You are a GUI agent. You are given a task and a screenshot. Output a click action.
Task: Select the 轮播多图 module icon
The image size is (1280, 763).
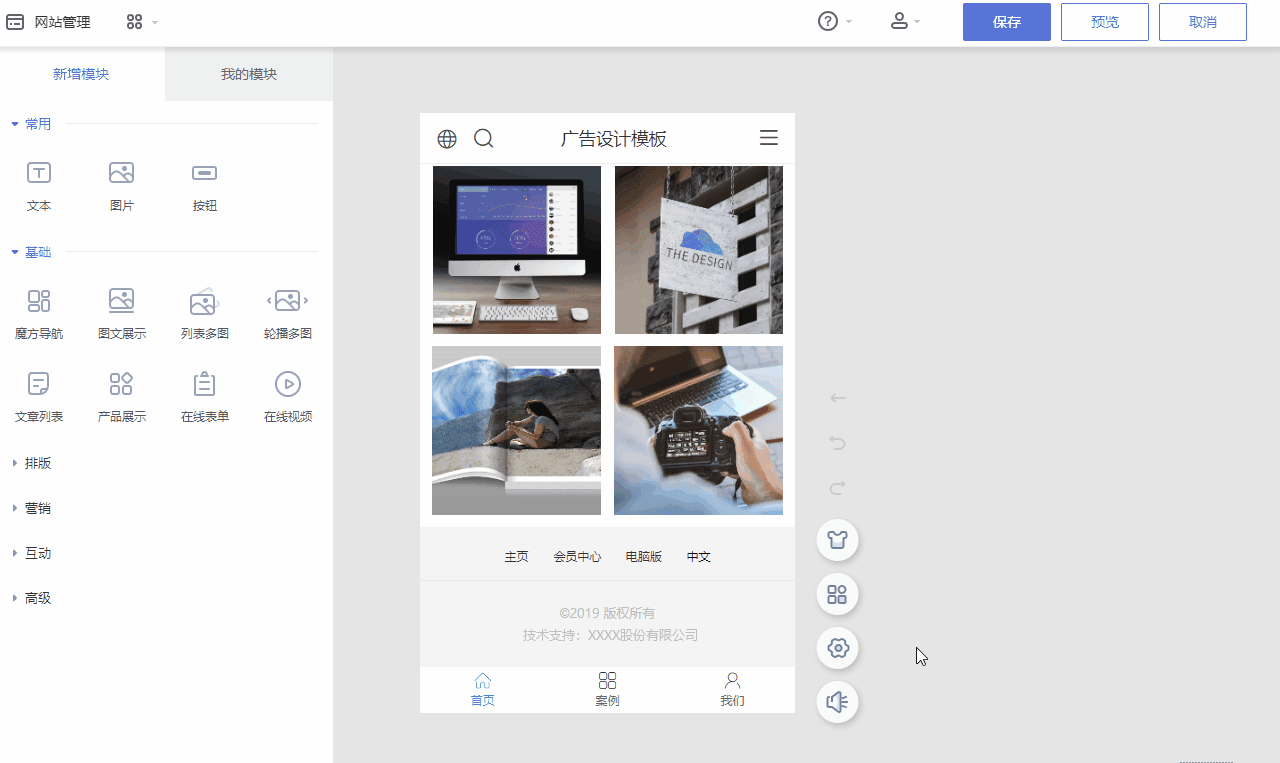(x=288, y=301)
